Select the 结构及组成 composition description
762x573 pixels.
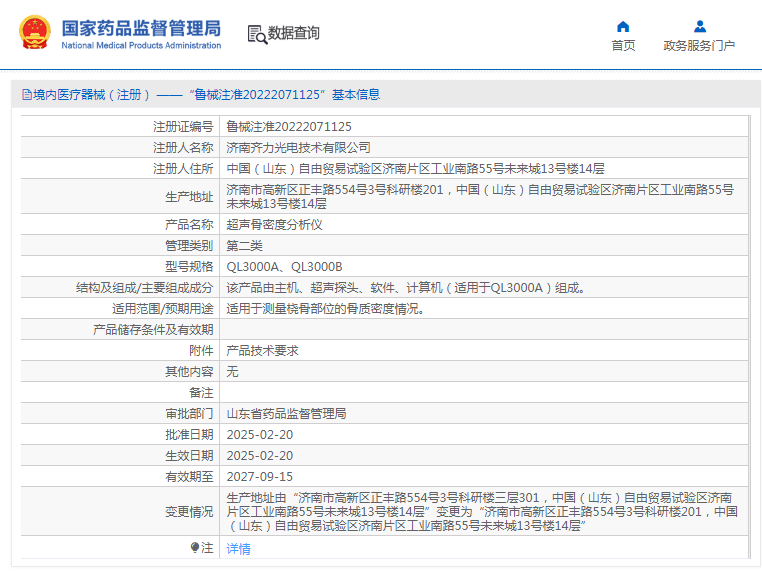[x=406, y=288]
